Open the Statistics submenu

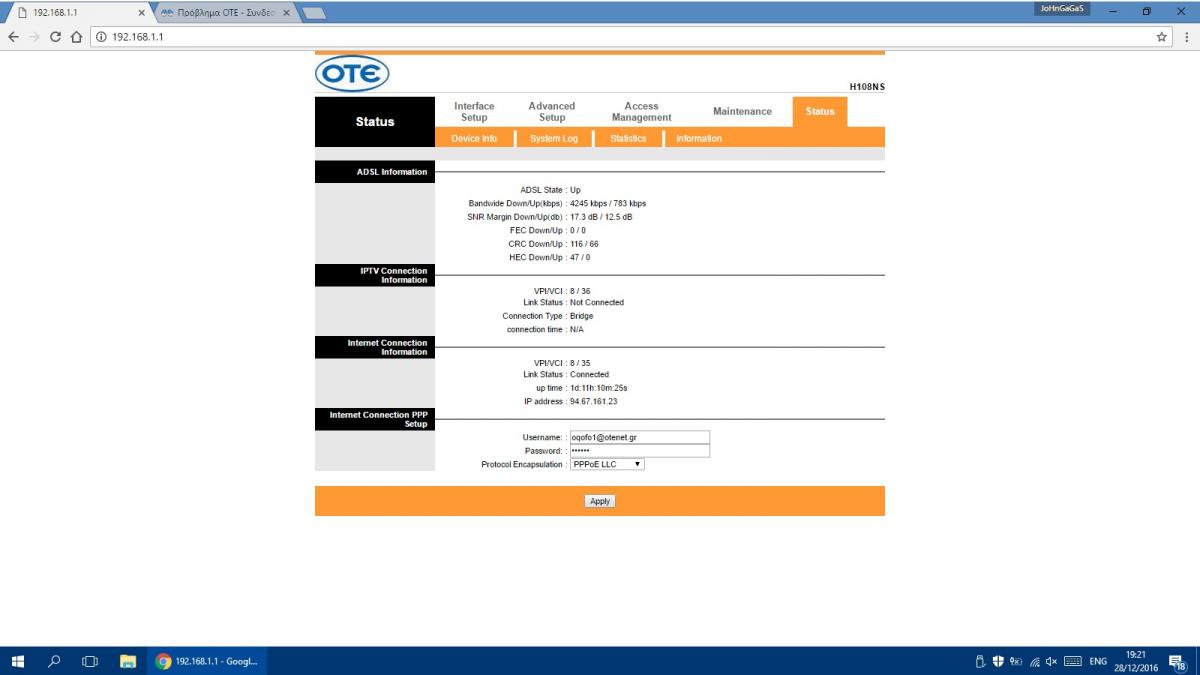pyautogui.click(x=628, y=138)
